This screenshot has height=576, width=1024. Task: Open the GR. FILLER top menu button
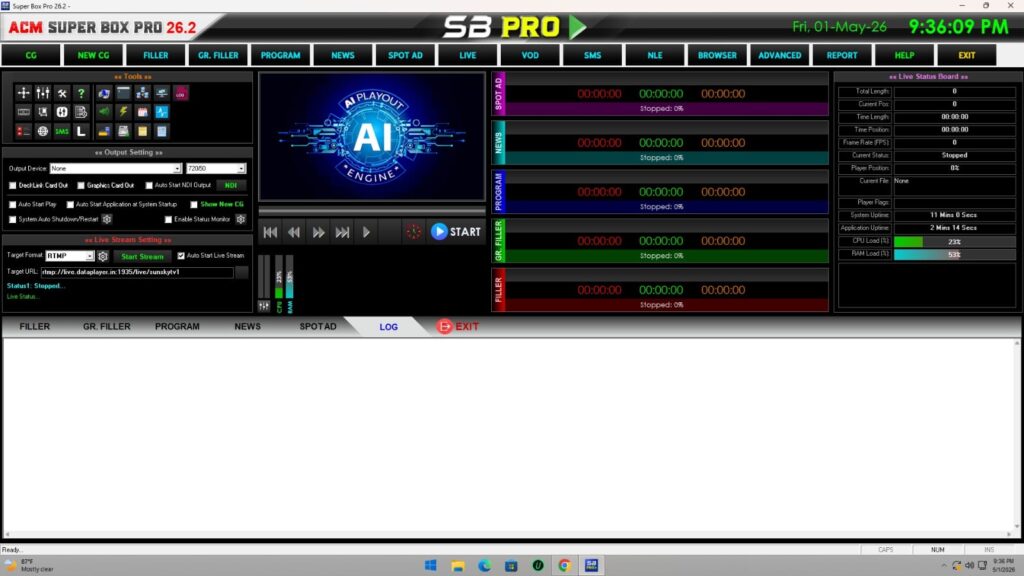pos(218,56)
